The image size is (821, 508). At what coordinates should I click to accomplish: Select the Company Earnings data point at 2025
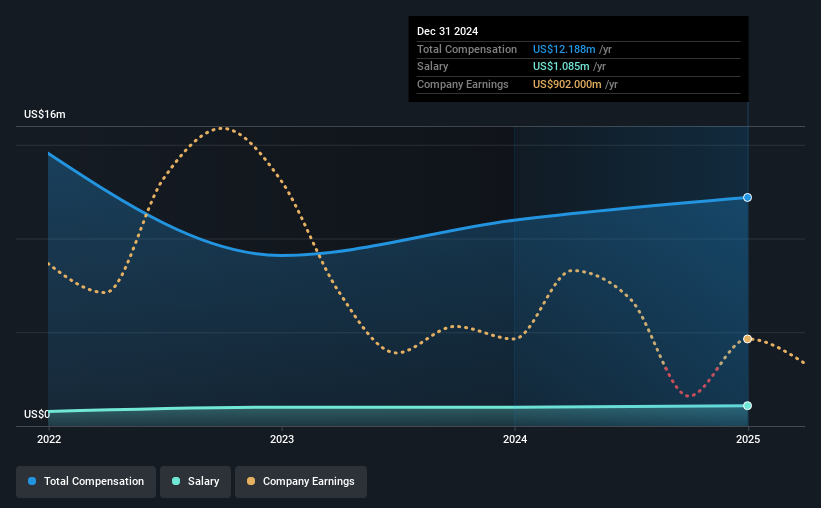(748, 339)
